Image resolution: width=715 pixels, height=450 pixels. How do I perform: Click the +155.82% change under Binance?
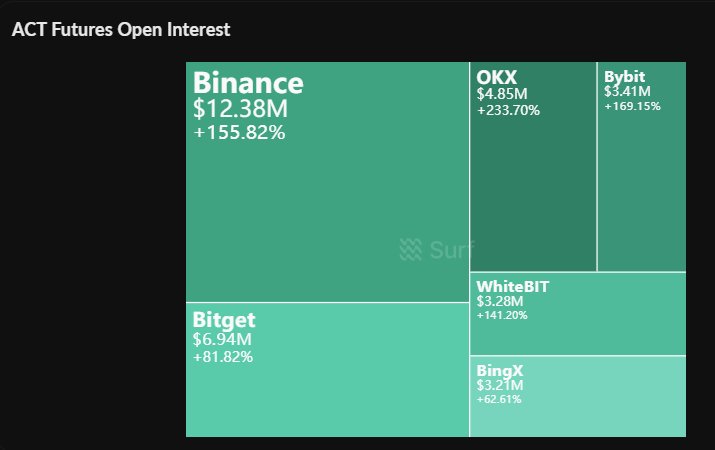pos(239,132)
